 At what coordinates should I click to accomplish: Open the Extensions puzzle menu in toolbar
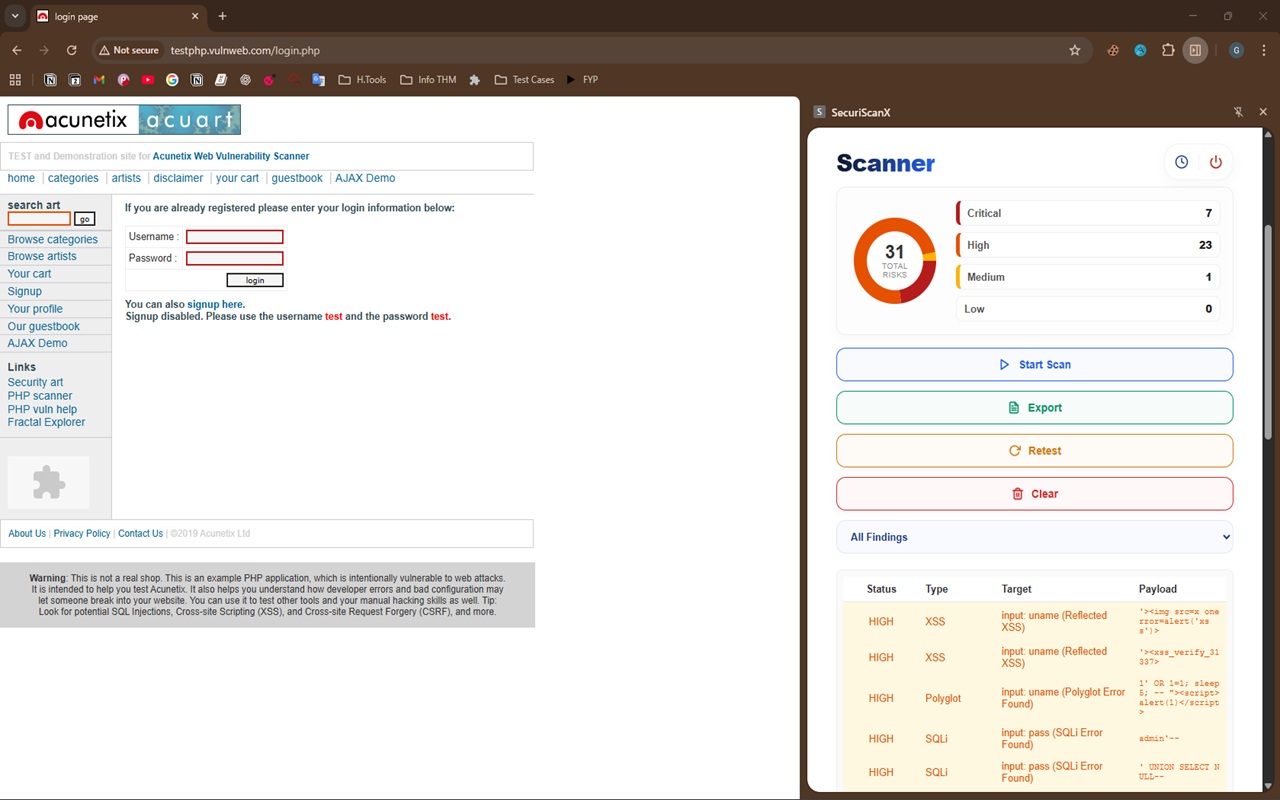click(1168, 50)
